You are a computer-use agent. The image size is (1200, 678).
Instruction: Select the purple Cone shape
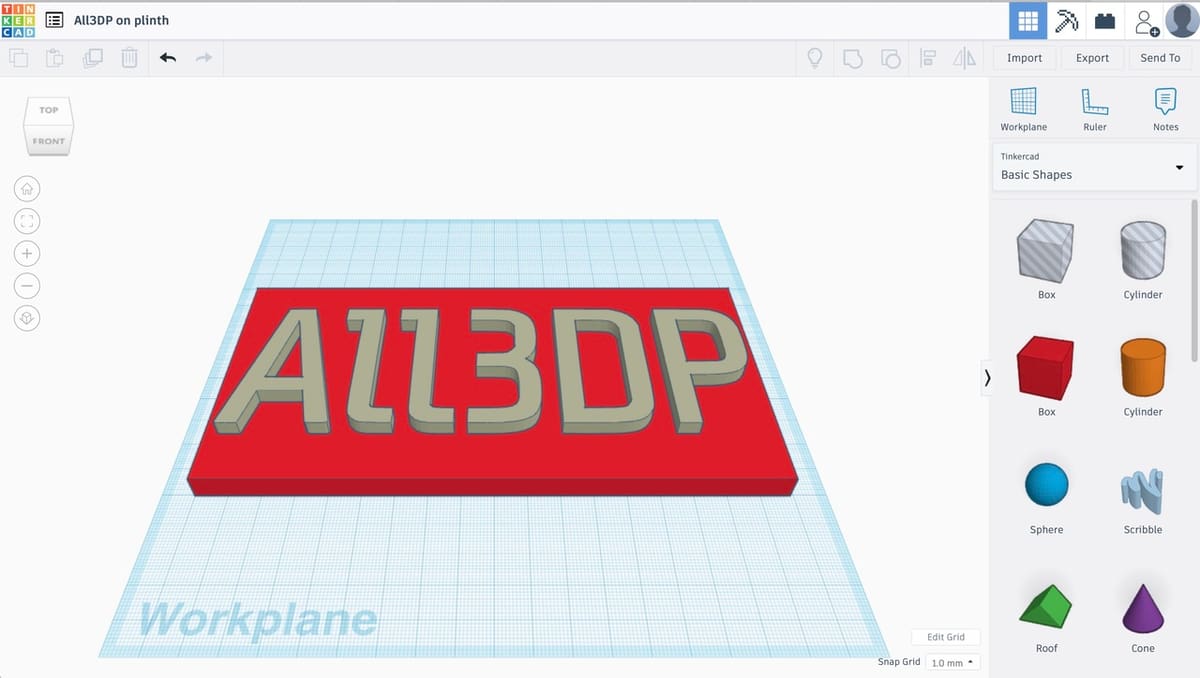pyautogui.click(x=1142, y=607)
